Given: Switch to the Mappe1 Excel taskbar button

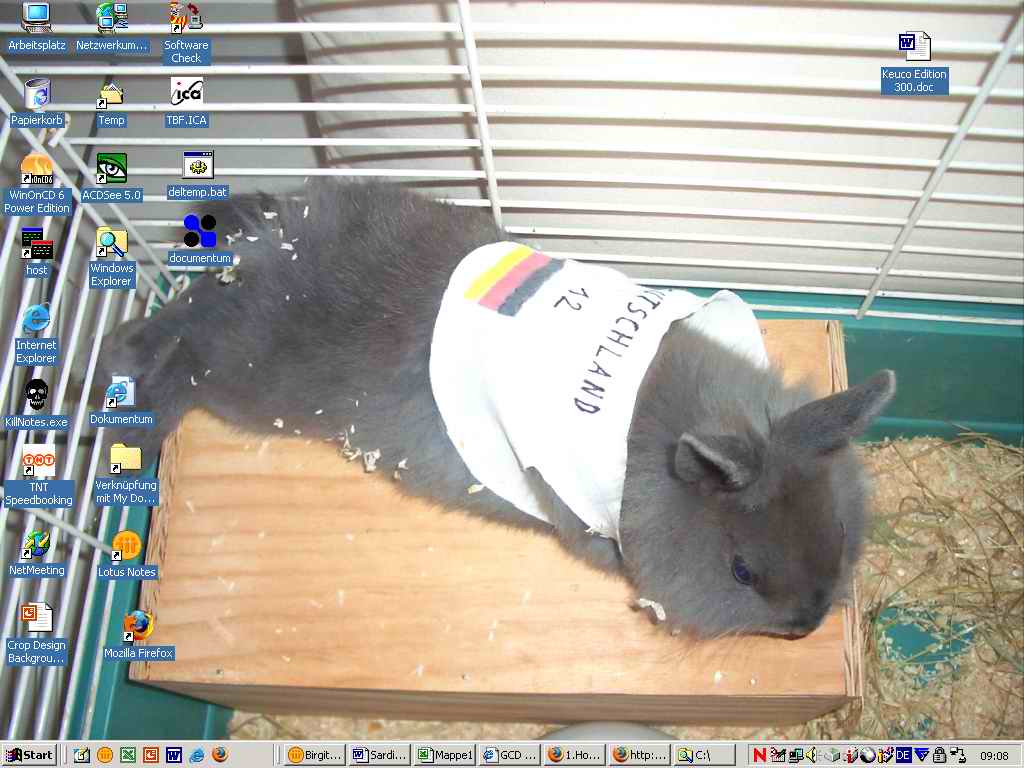Looking at the screenshot, I should (x=444, y=755).
